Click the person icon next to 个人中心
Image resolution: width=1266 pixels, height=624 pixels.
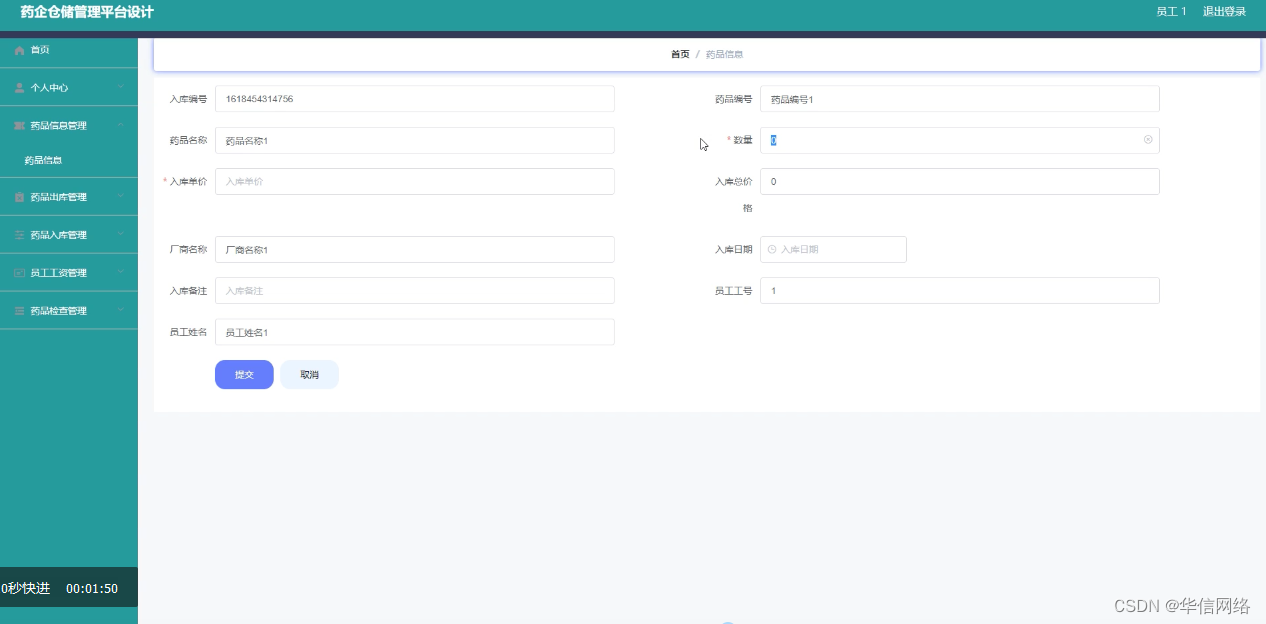coord(18,87)
